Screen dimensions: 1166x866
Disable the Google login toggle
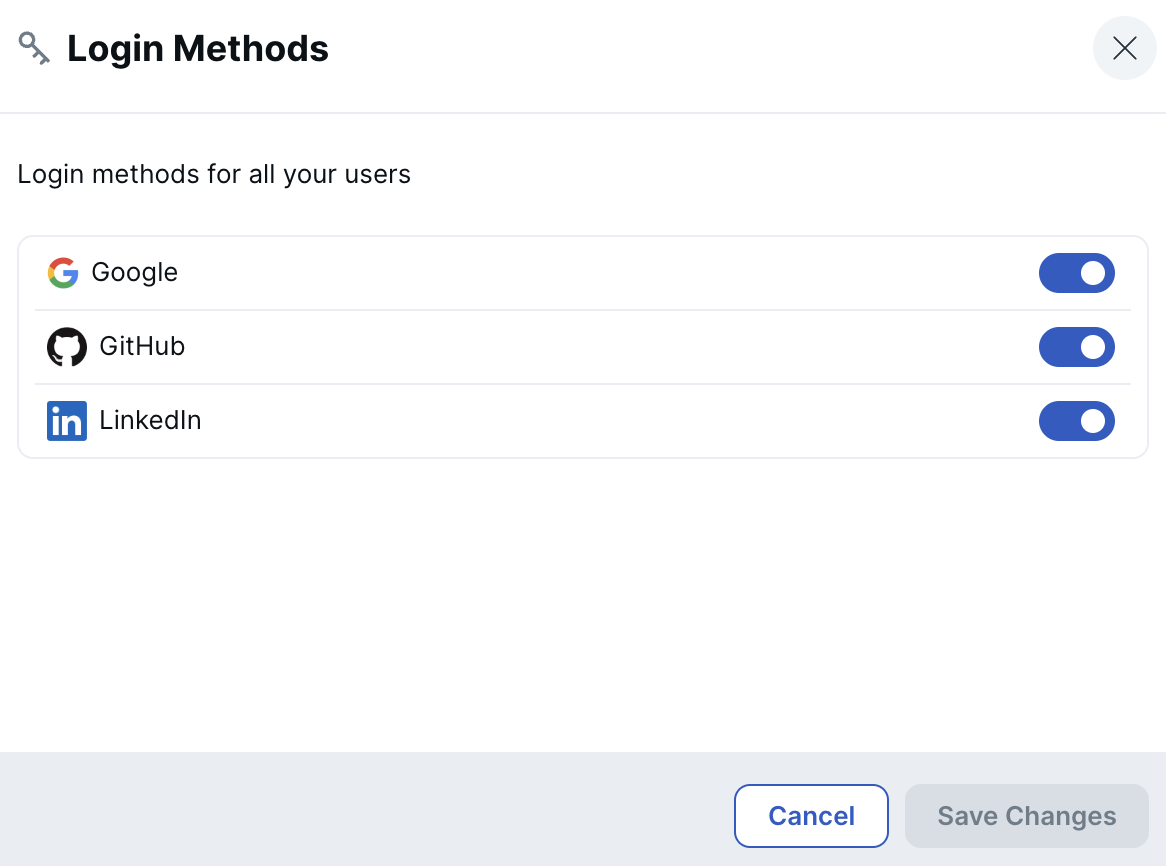coord(1077,272)
